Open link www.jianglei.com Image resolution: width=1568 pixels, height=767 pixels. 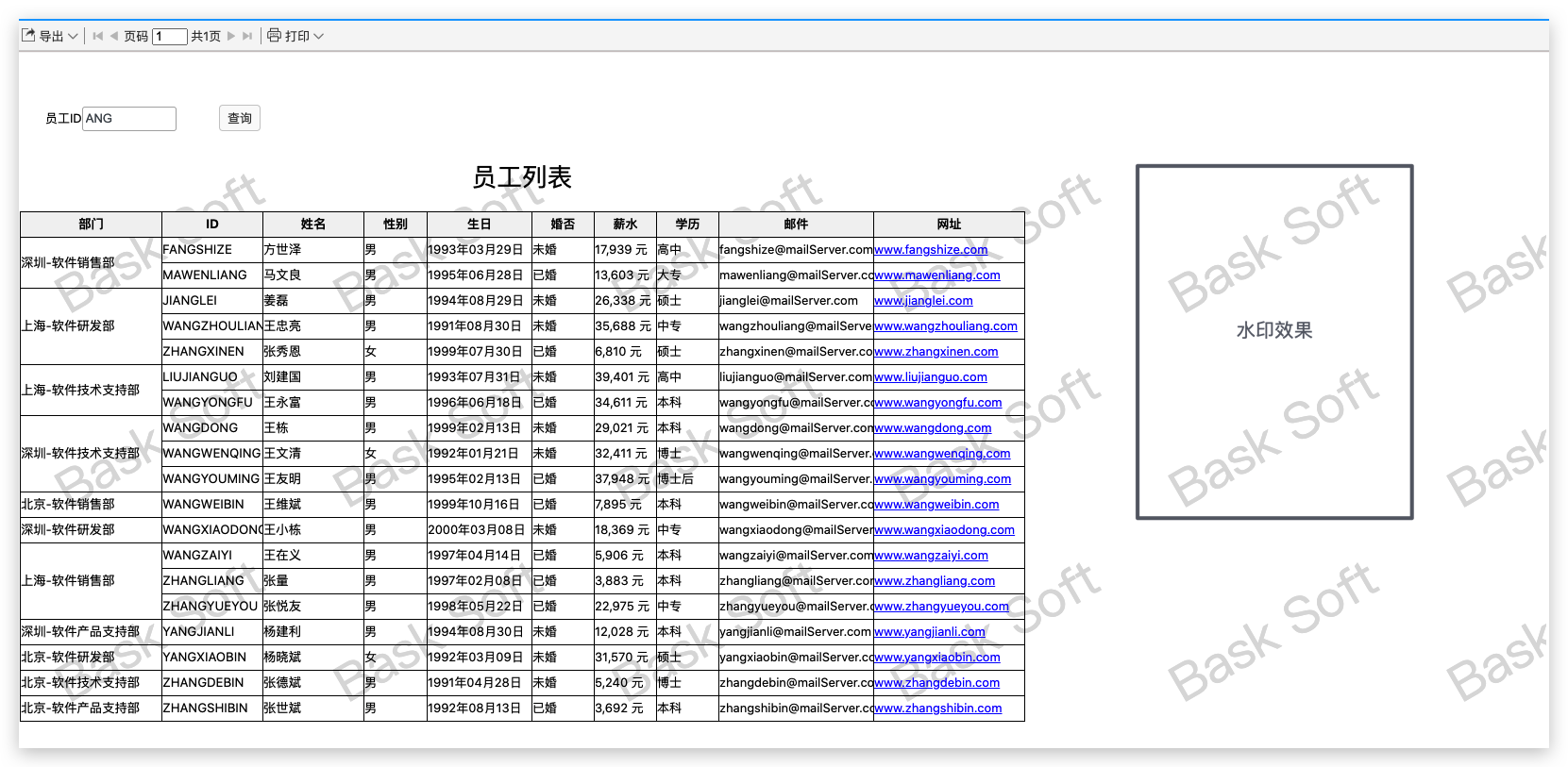pyautogui.click(x=923, y=301)
